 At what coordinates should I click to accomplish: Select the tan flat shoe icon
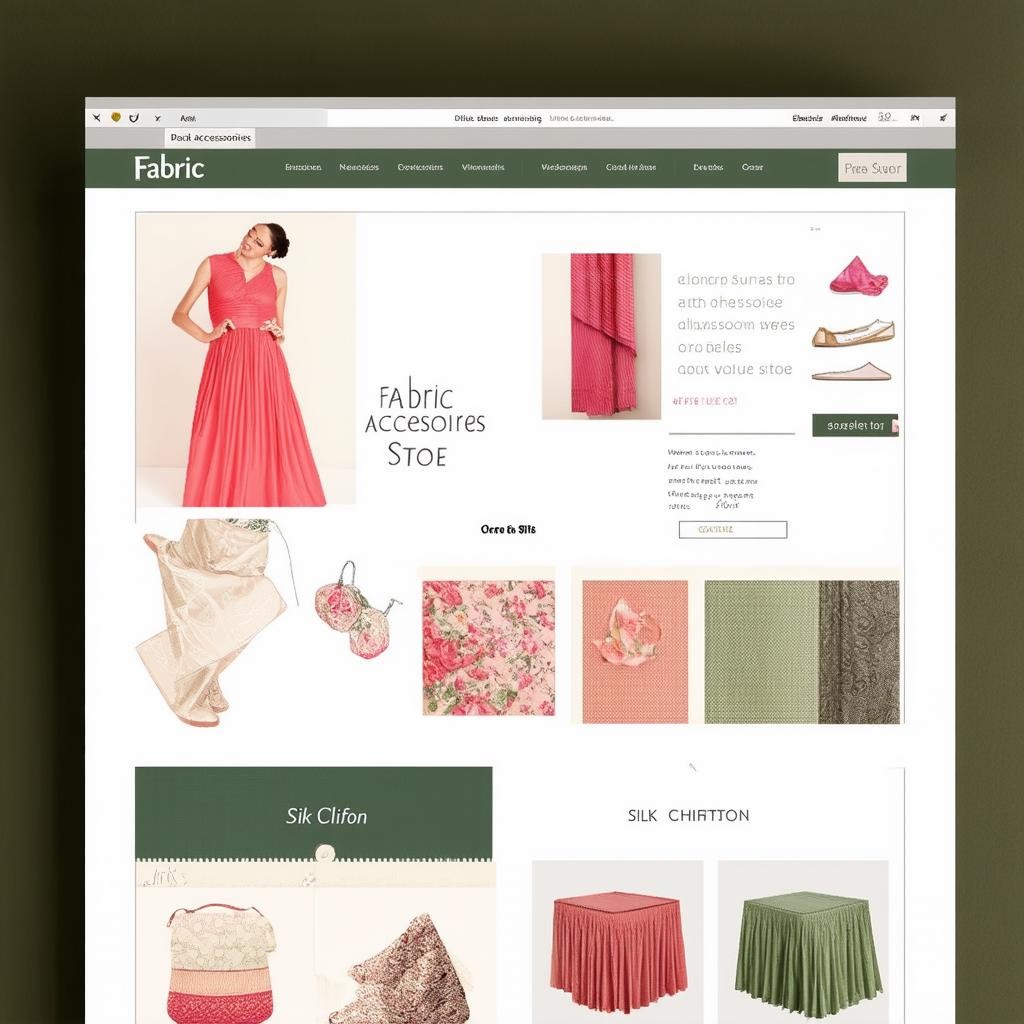pos(853,334)
